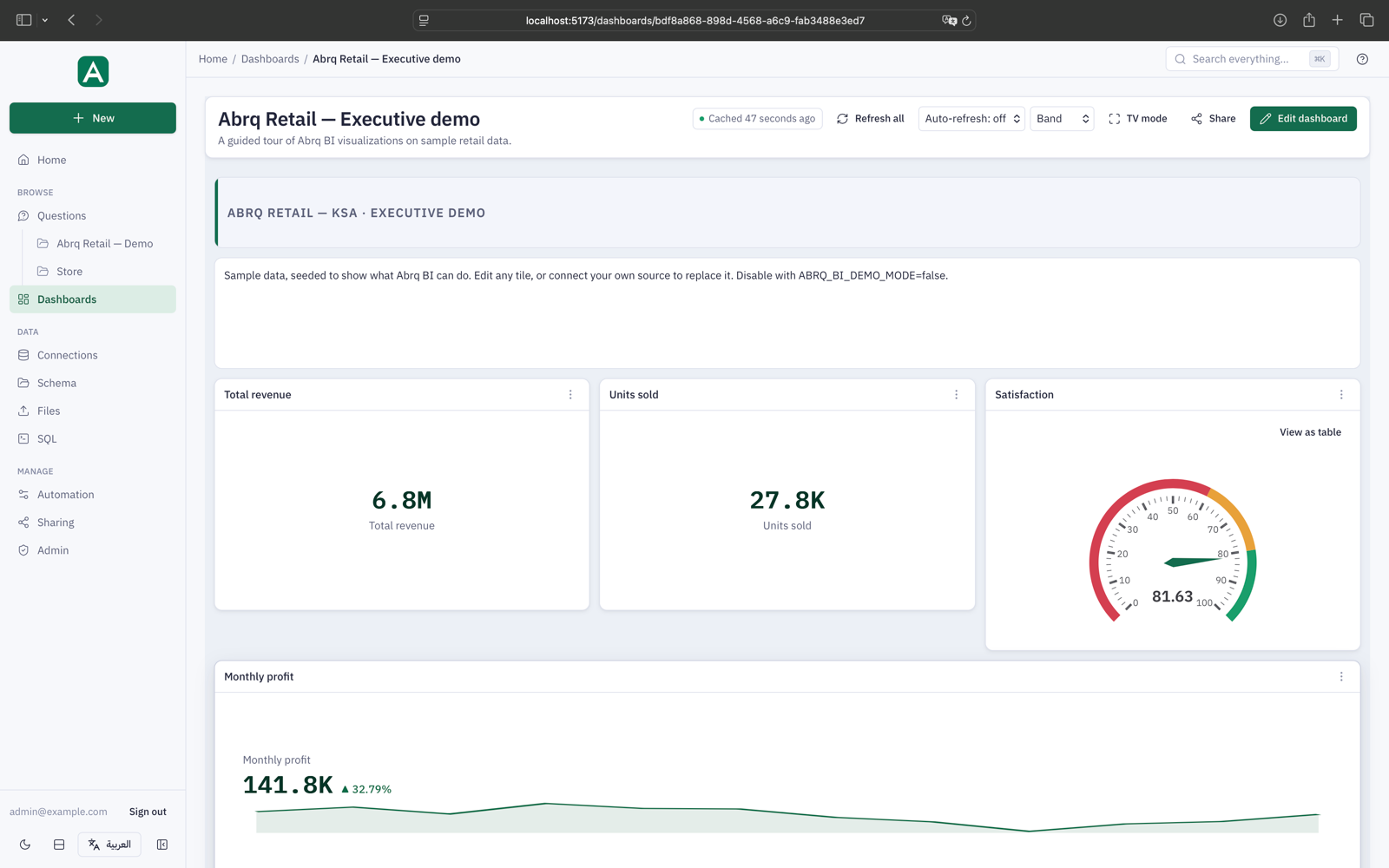Screen dimensions: 1389x868
Task: Click the 141.8K monthly profit value
Action: 287,785
